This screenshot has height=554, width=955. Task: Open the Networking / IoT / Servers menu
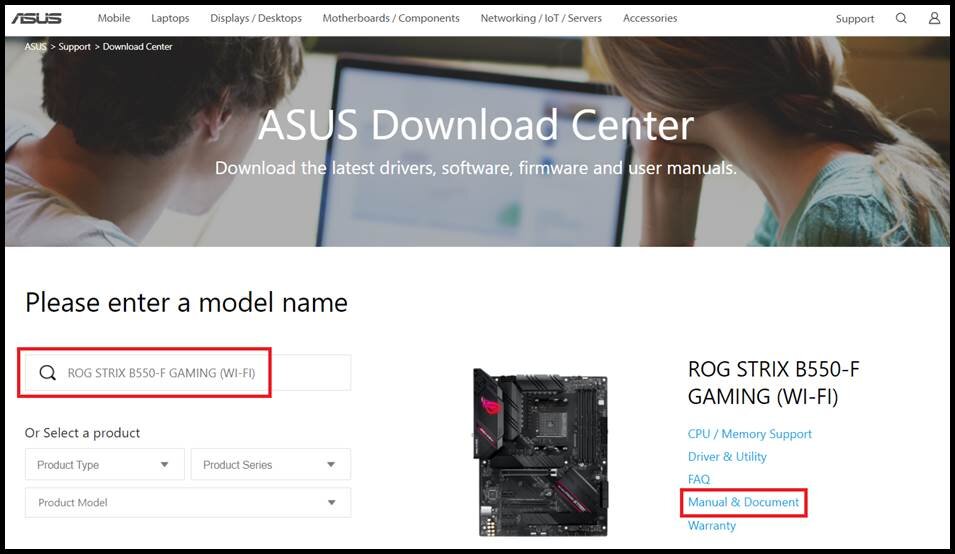(x=541, y=18)
